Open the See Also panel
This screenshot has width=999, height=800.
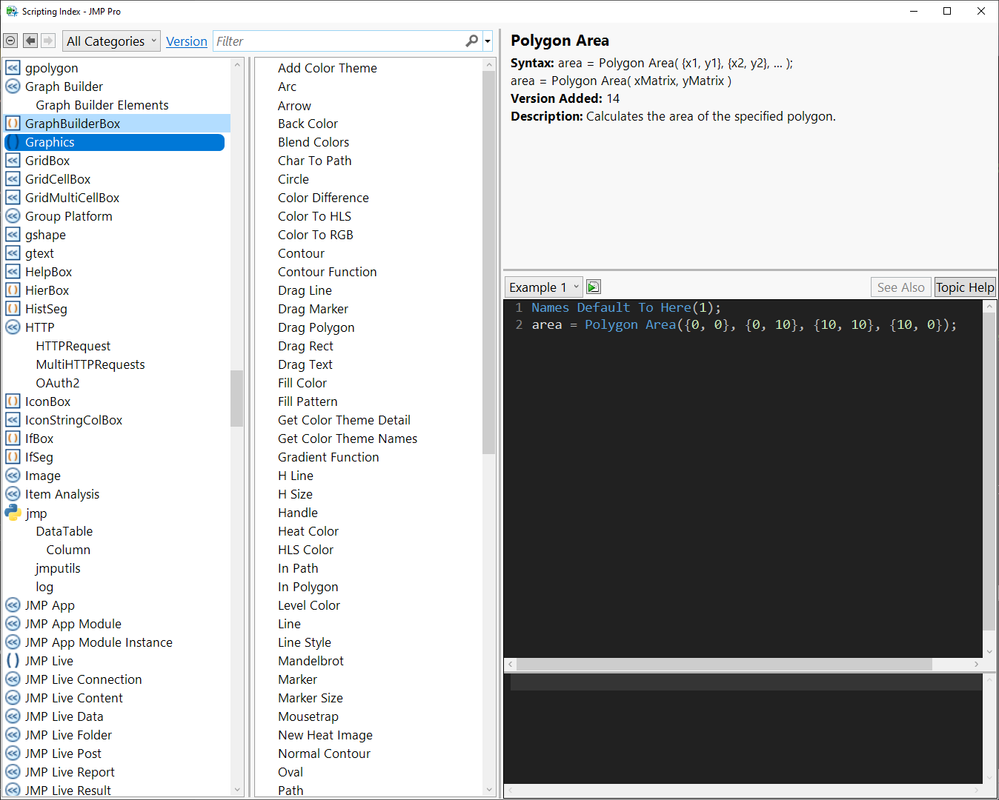pos(900,286)
